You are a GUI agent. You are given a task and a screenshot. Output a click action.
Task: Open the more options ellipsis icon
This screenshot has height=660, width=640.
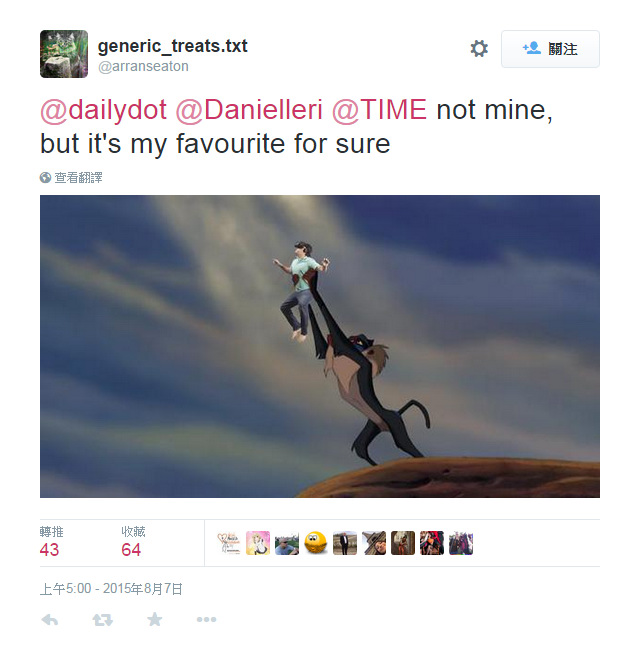(x=206, y=620)
